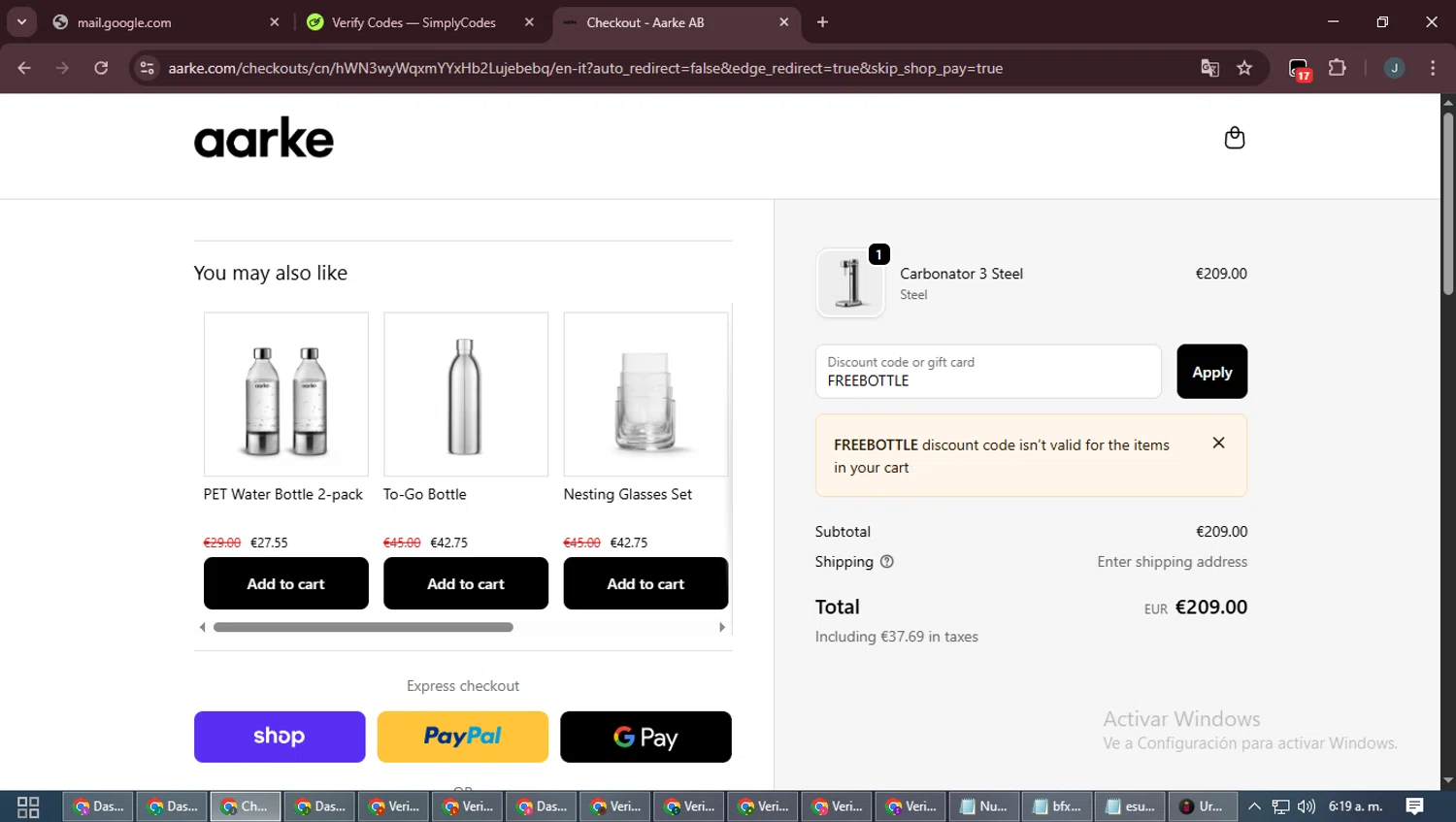This screenshot has height=822, width=1456.
Task: Open the extensions puzzle icon
Action: click(1337, 68)
